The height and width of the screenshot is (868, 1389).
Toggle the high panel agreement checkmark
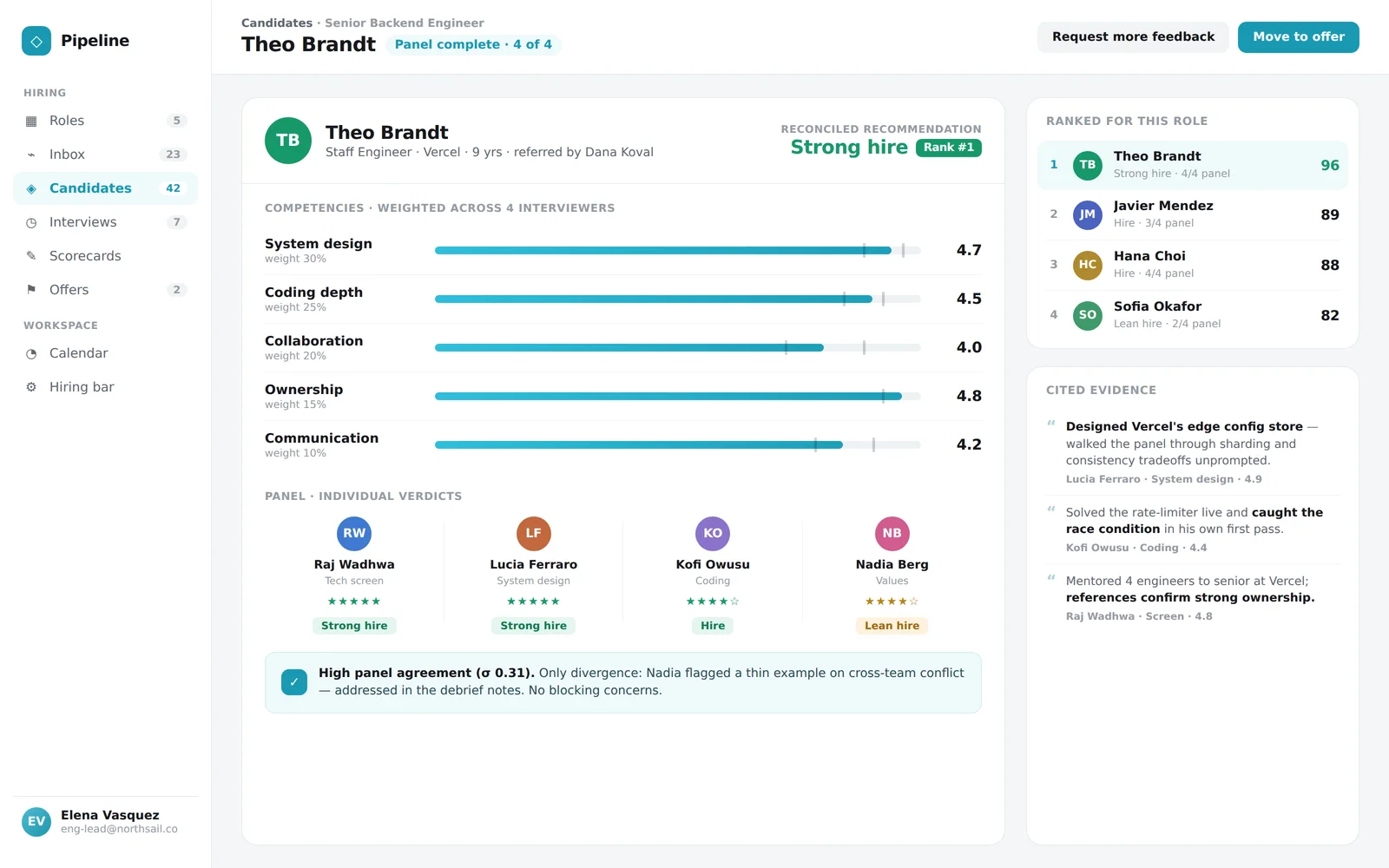[x=294, y=682]
